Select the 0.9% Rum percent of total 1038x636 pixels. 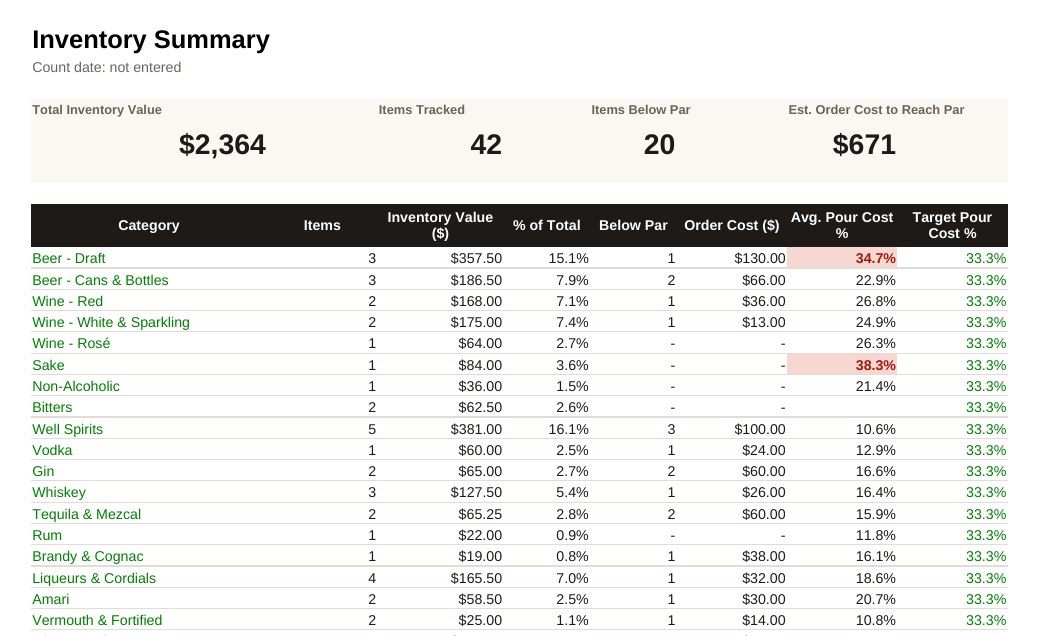pos(572,535)
